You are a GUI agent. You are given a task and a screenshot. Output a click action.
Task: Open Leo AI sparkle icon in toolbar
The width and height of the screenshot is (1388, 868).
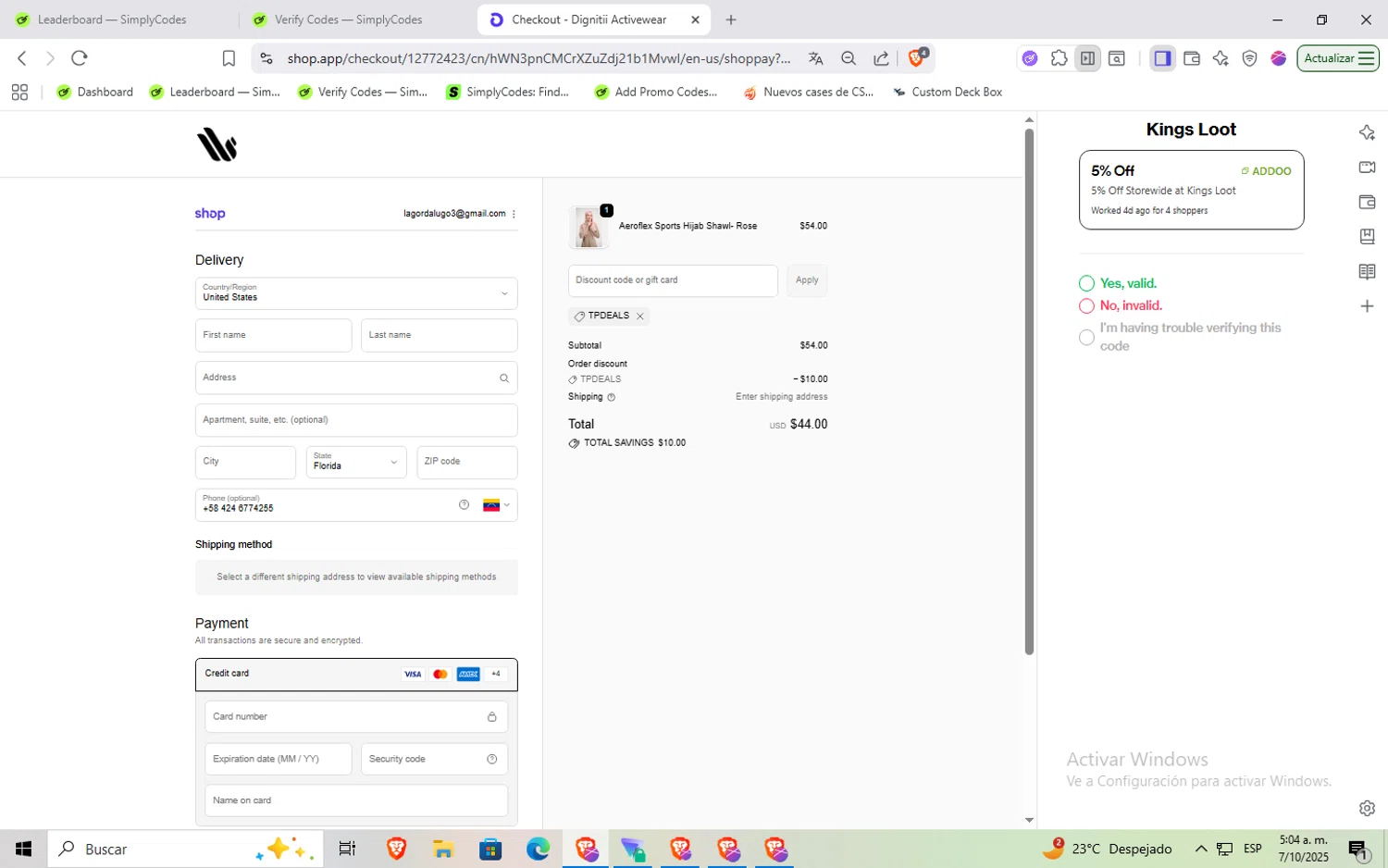1221,58
